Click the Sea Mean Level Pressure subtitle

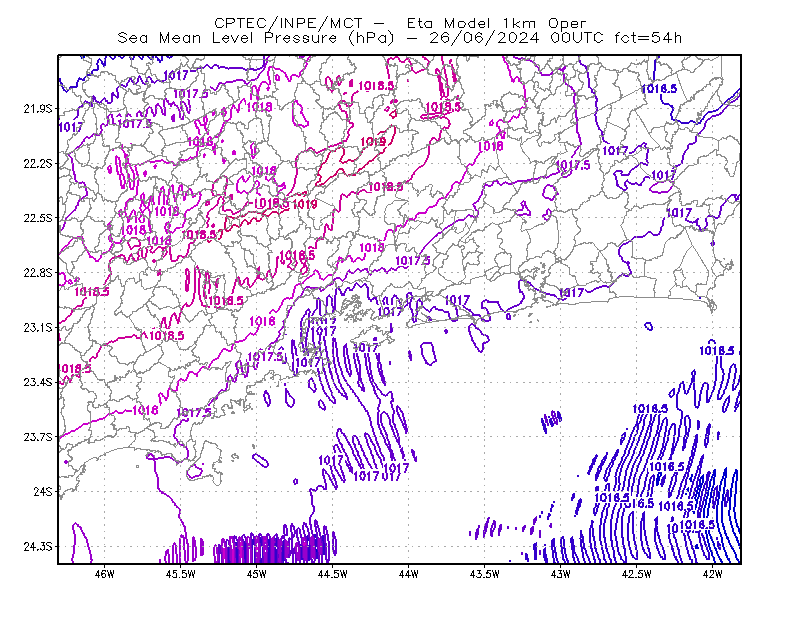point(399,38)
